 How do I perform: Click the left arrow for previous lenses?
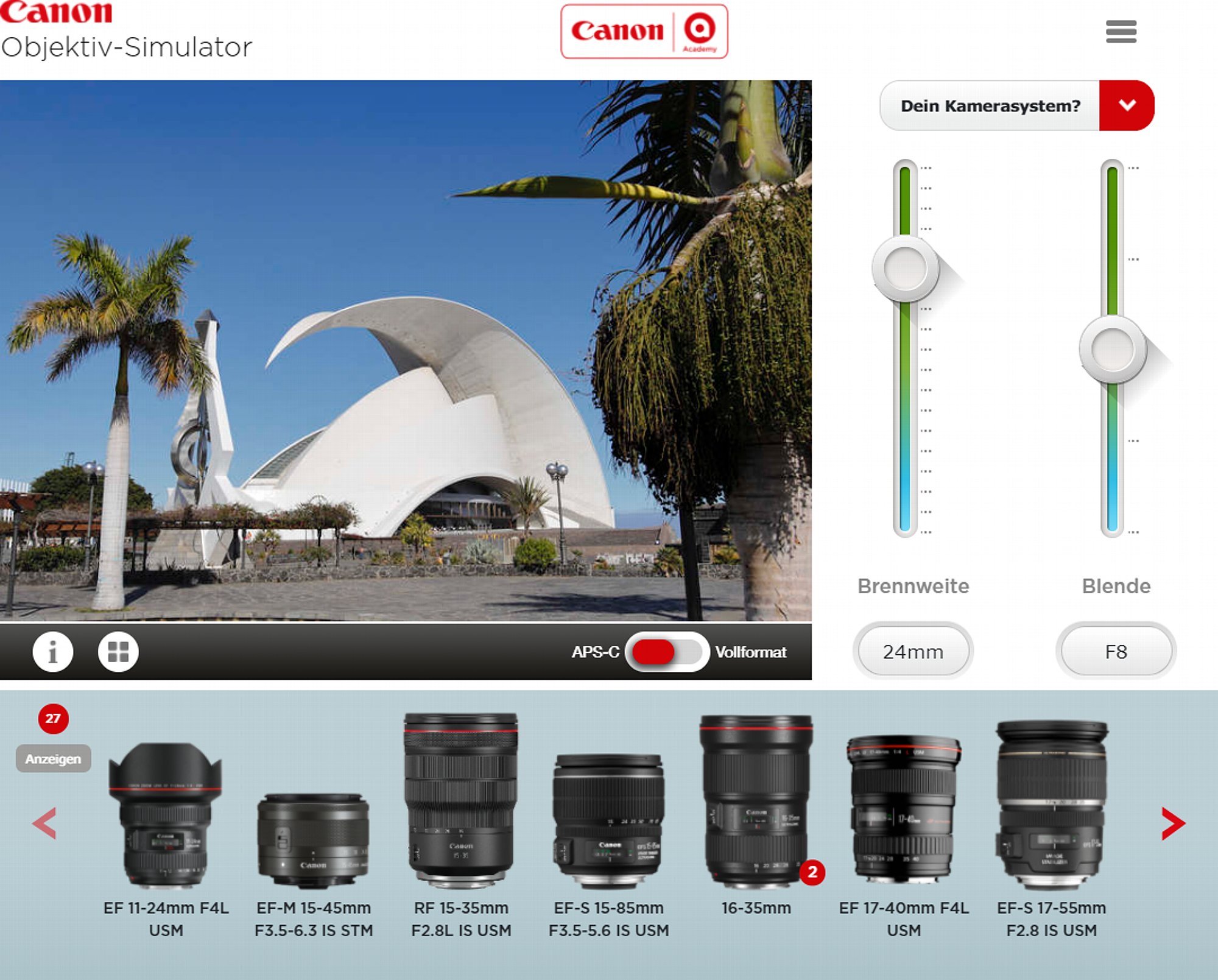click(45, 824)
